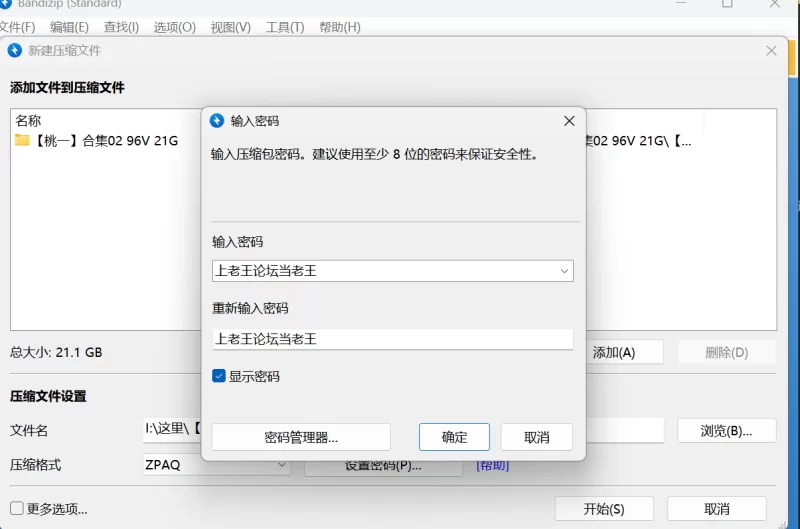Enable the 更多选项 checkbox
Image resolution: width=800 pixels, height=529 pixels.
(17, 508)
